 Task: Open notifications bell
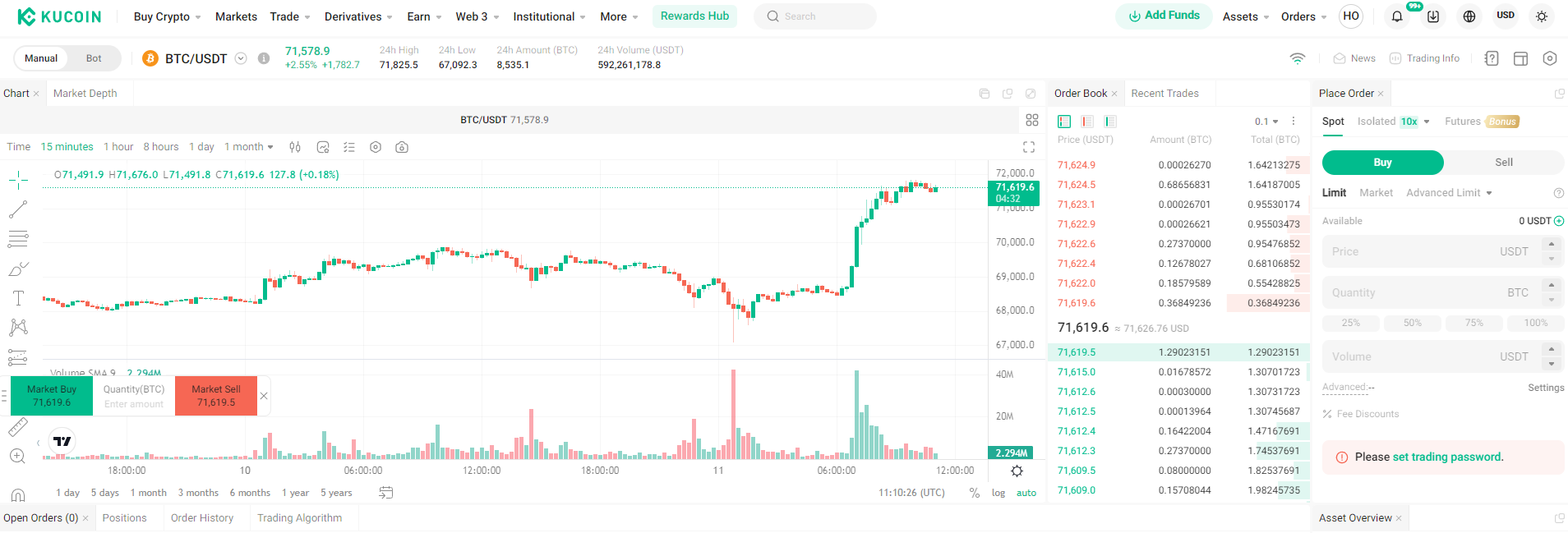click(1397, 16)
